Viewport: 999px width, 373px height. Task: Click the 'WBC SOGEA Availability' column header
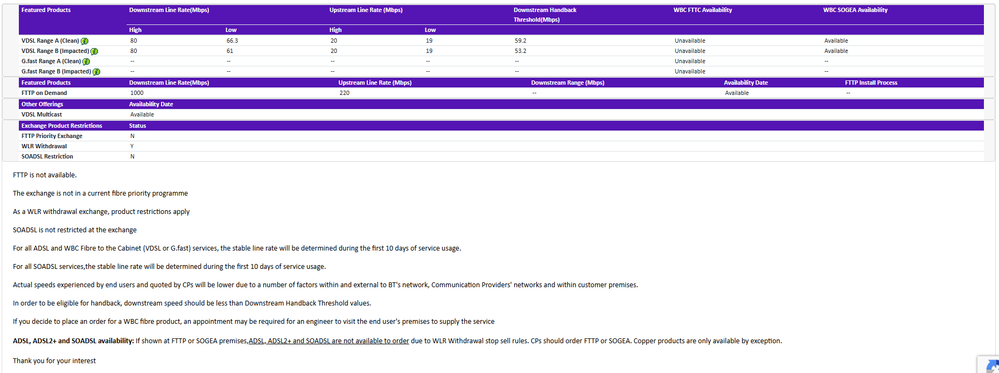click(x=855, y=10)
